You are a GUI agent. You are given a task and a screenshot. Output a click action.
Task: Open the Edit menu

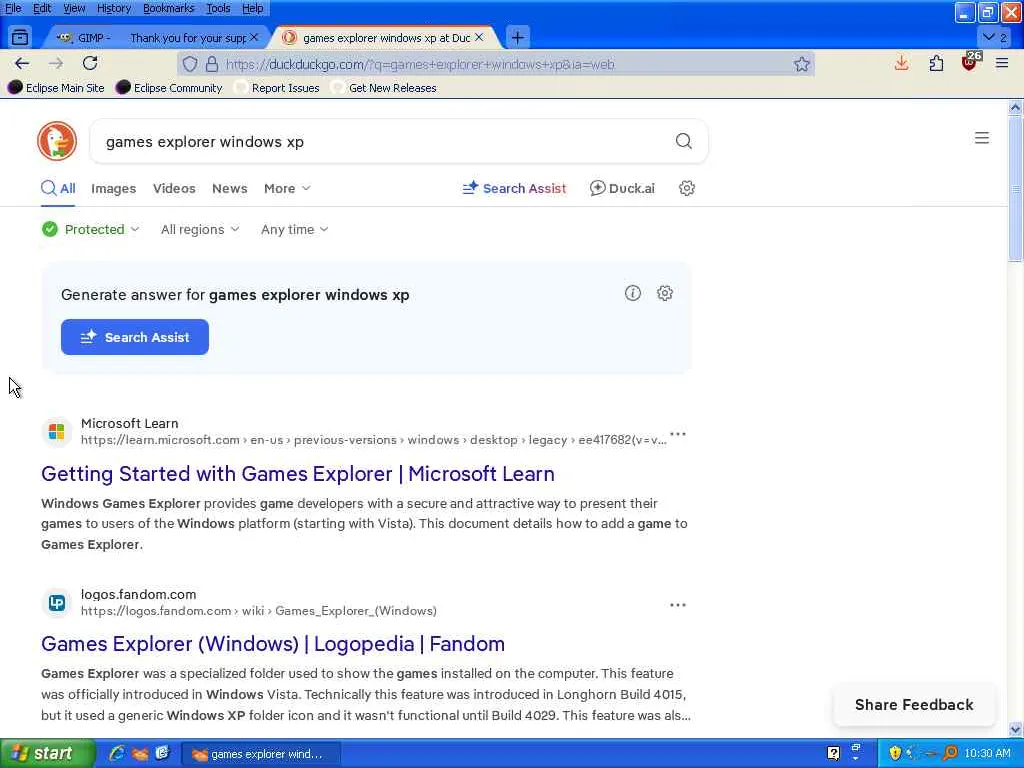[x=42, y=8]
